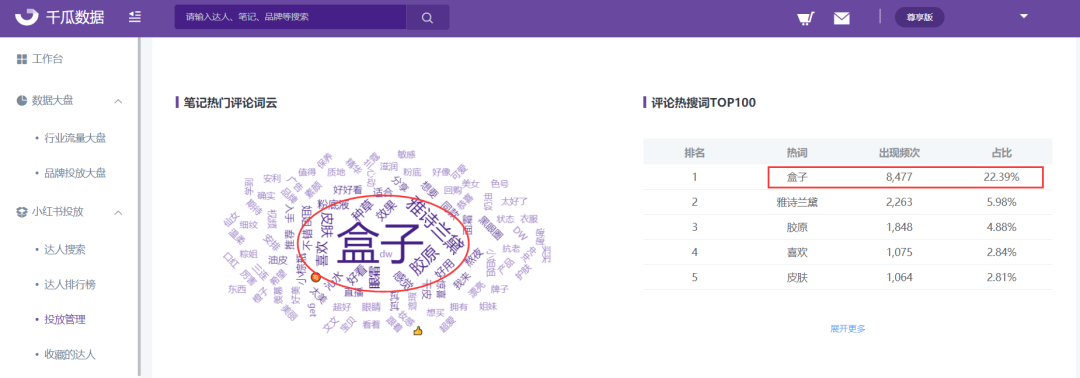1080x378 pixels.
Task: Open 达人排行榜 menu item
Action: tap(70, 284)
